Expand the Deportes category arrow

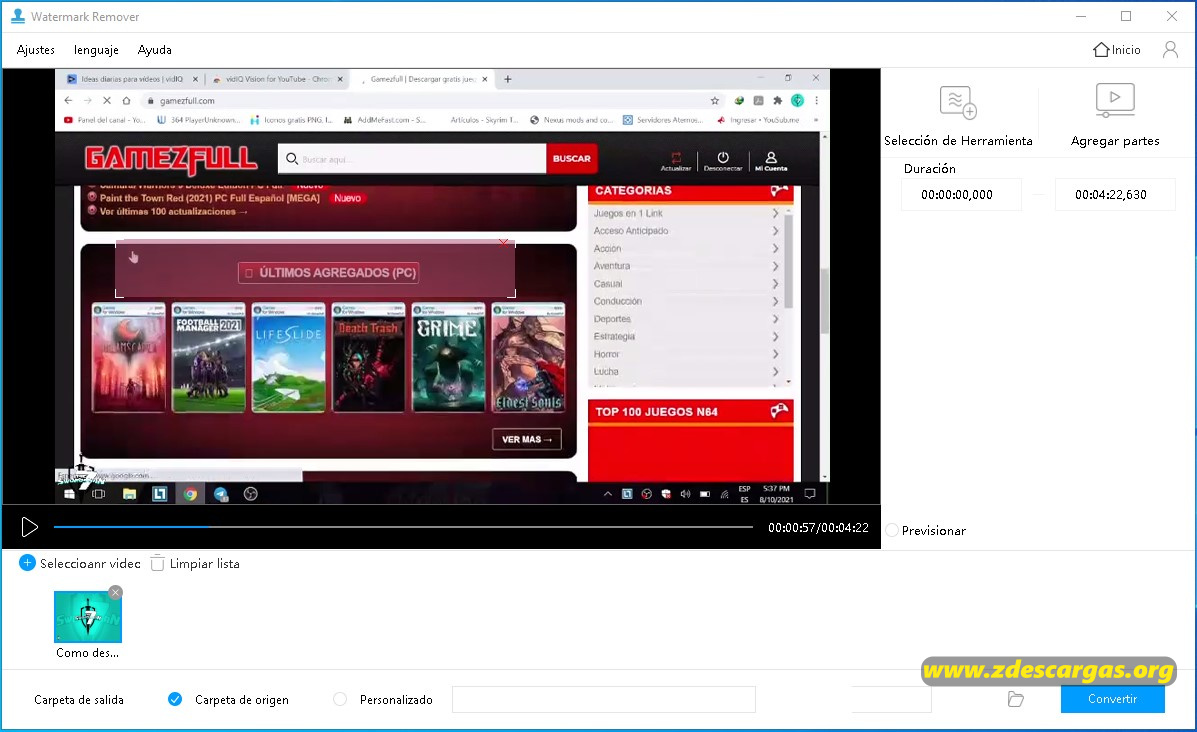(x=776, y=319)
